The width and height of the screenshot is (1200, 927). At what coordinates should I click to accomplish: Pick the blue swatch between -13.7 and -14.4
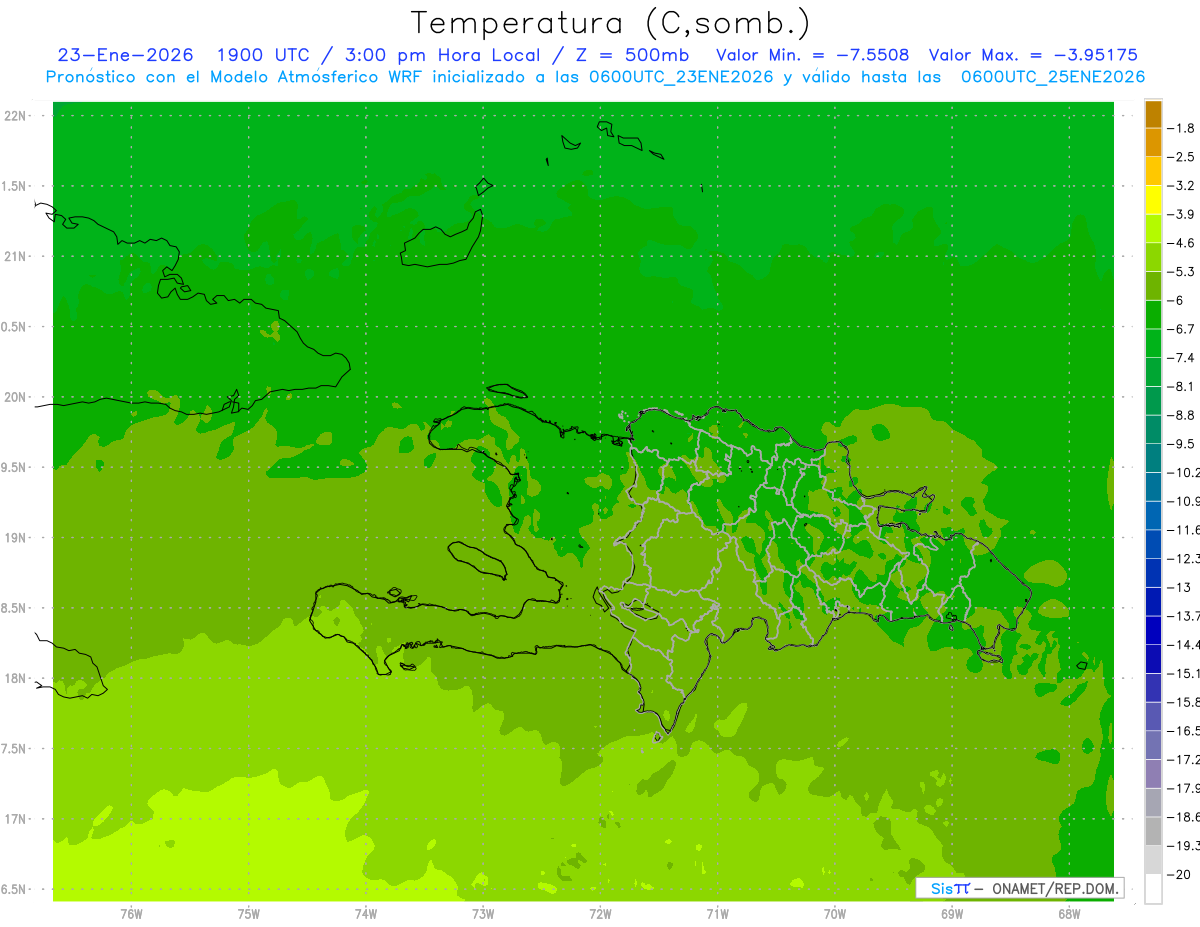tap(1153, 630)
